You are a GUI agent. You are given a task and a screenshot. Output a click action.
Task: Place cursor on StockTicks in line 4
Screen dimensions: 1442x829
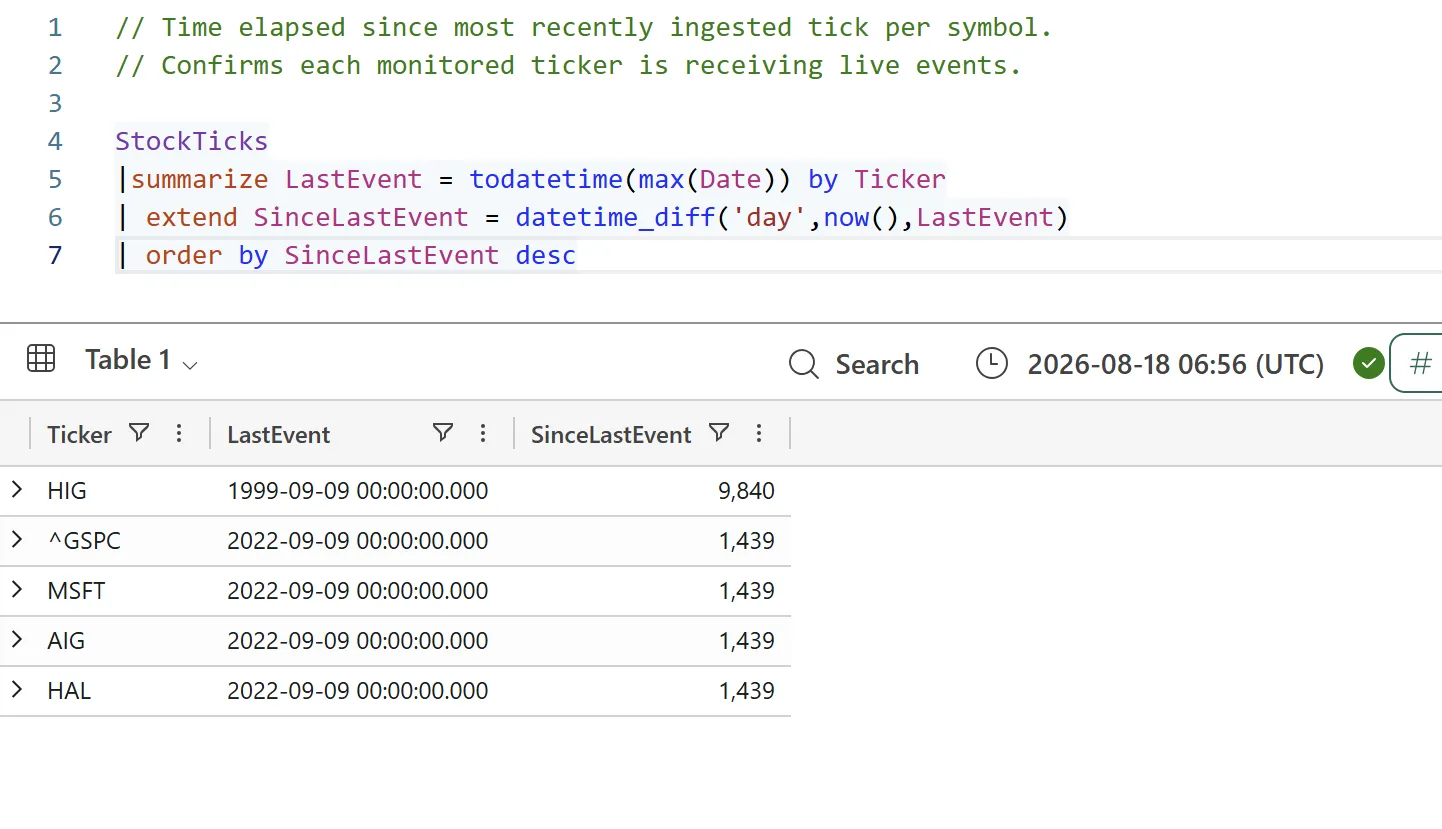point(192,141)
